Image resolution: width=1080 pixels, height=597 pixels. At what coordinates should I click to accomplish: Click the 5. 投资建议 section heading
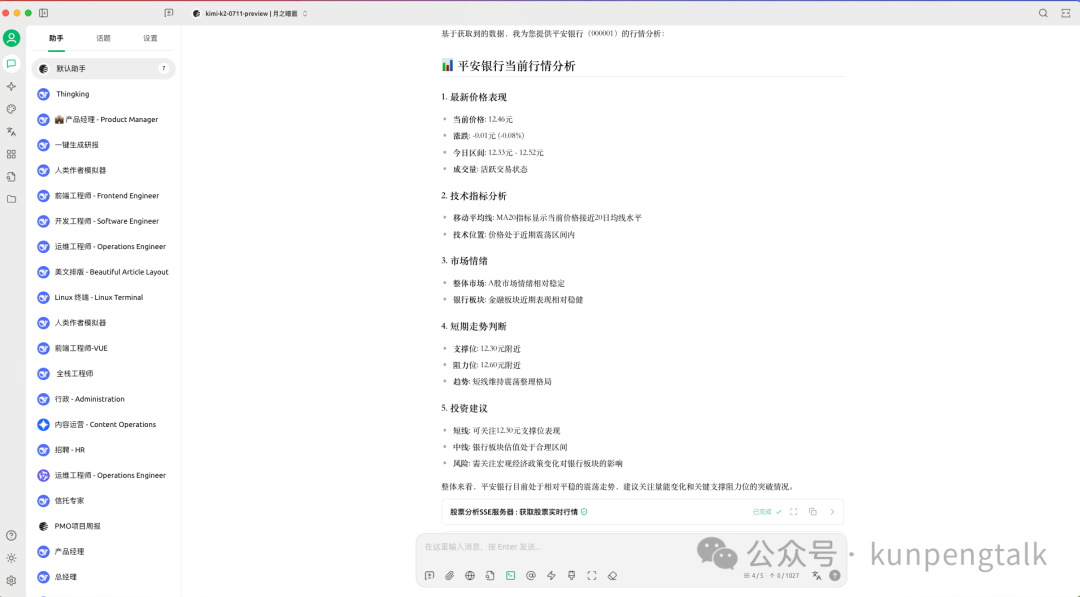click(x=464, y=408)
